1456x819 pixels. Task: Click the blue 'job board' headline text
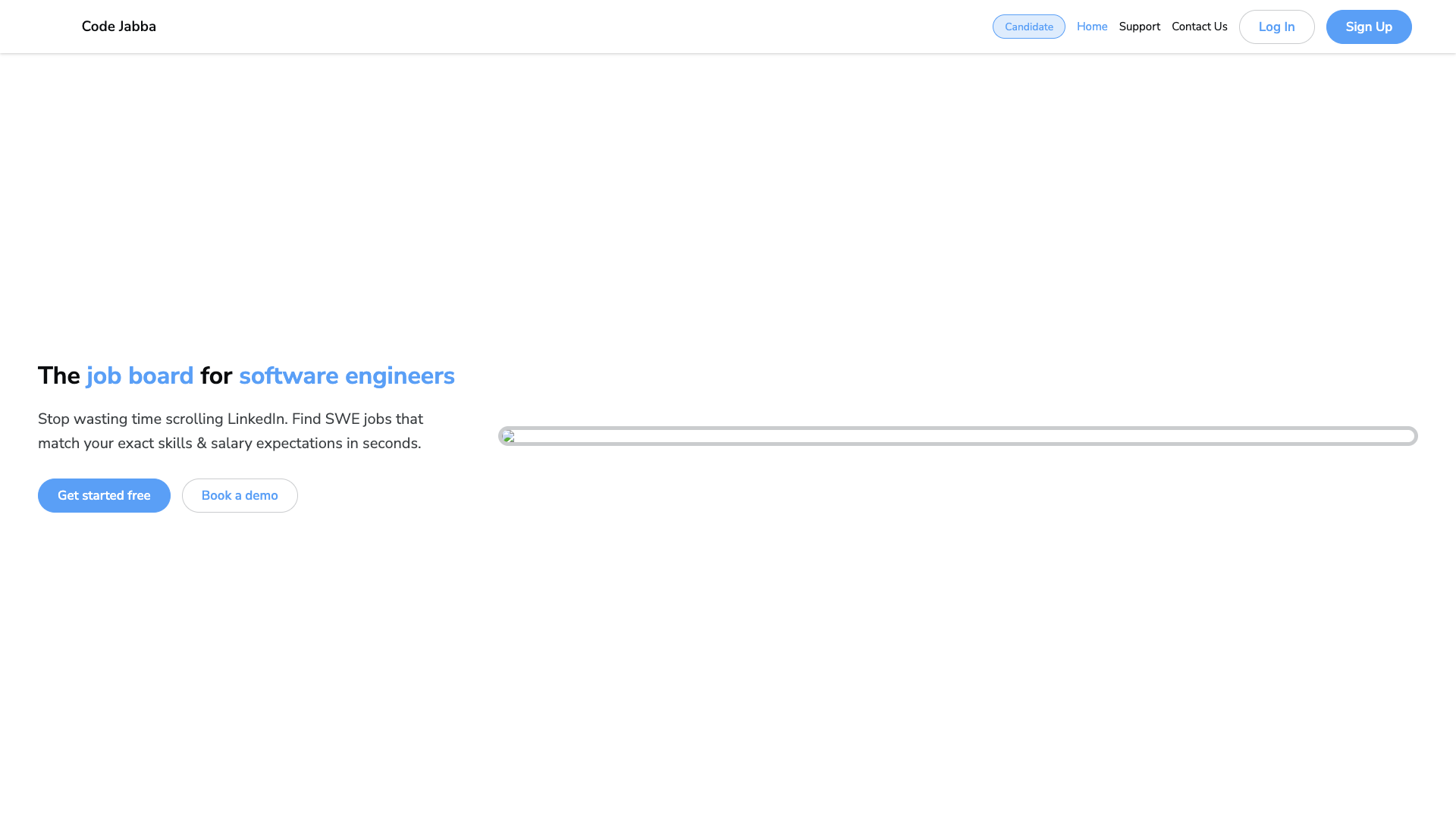pyautogui.click(x=140, y=376)
